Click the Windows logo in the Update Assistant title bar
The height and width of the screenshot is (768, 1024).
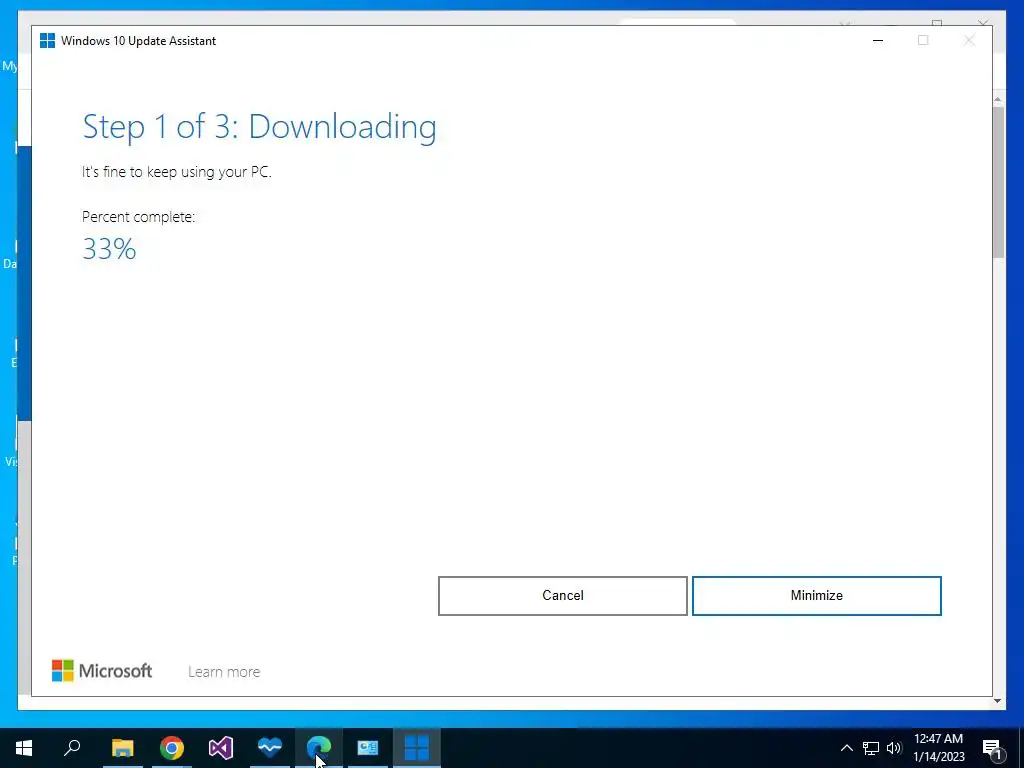coord(47,40)
